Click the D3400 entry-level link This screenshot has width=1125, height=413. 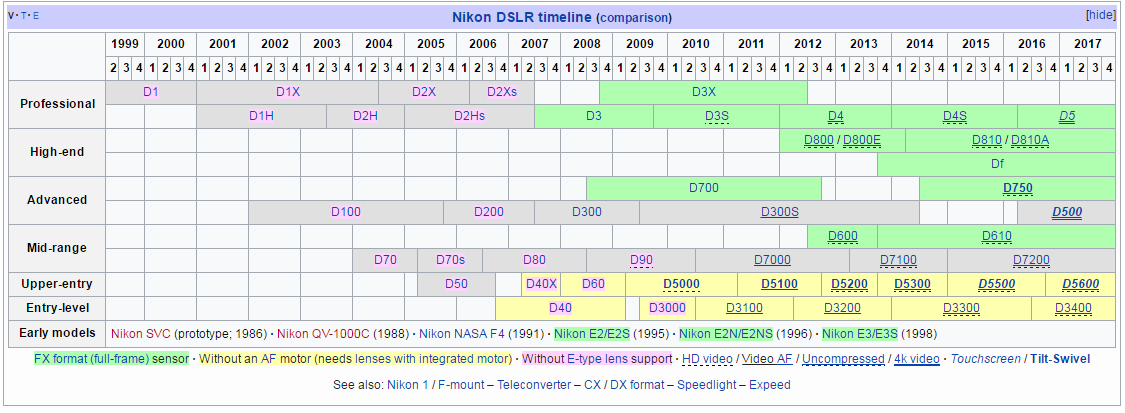click(x=1073, y=308)
